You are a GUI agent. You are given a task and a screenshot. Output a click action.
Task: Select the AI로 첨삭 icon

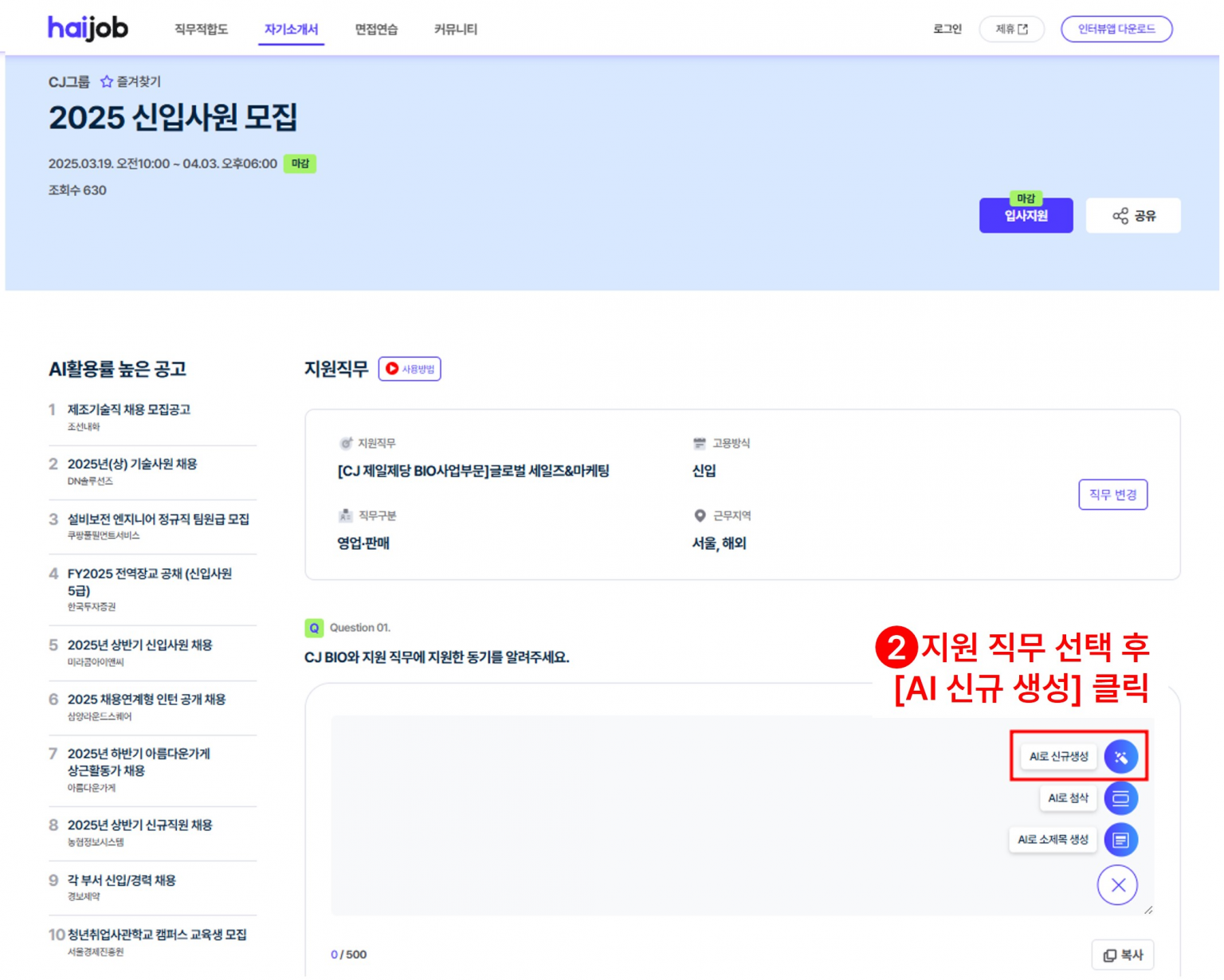click(x=1120, y=798)
